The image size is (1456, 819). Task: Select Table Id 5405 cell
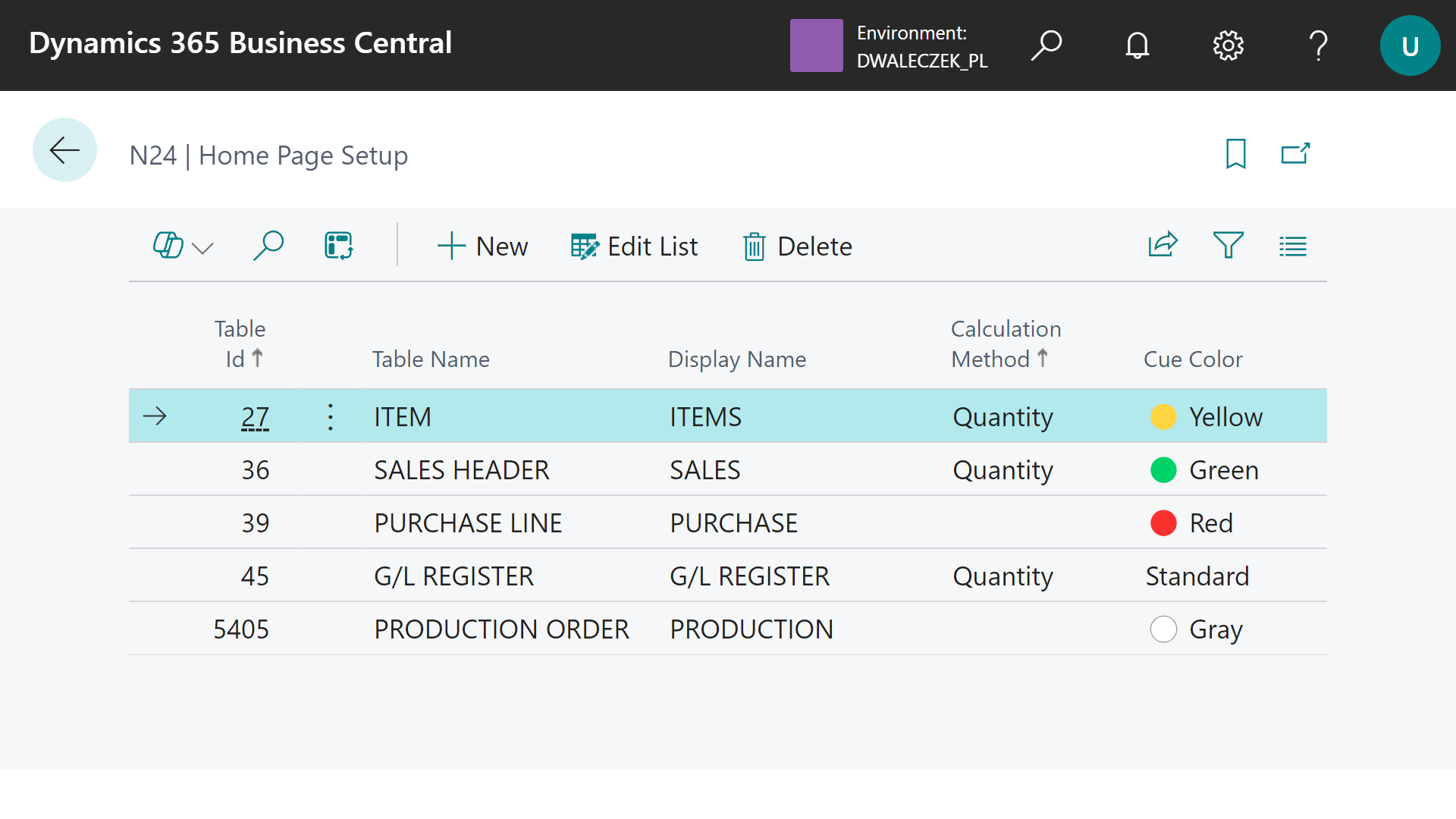[x=241, y=629]
